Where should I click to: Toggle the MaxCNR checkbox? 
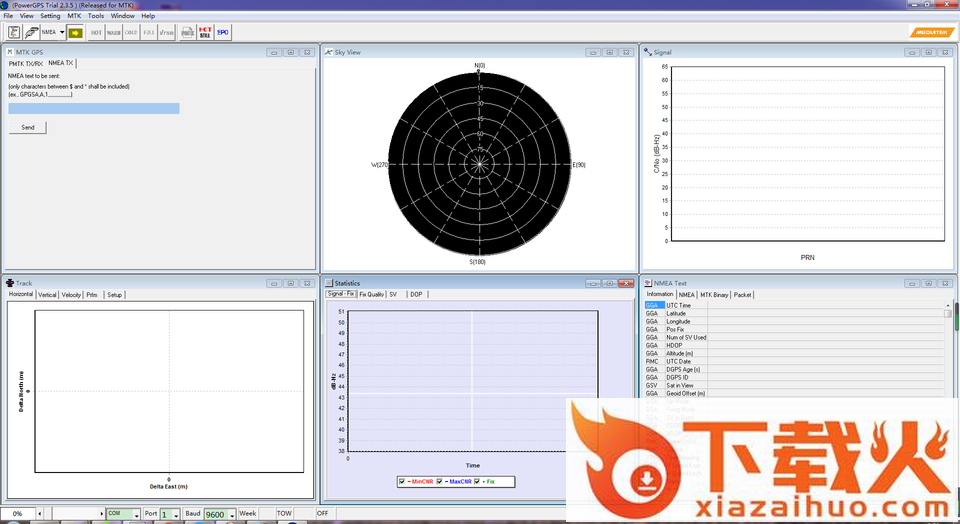point(440,482)
